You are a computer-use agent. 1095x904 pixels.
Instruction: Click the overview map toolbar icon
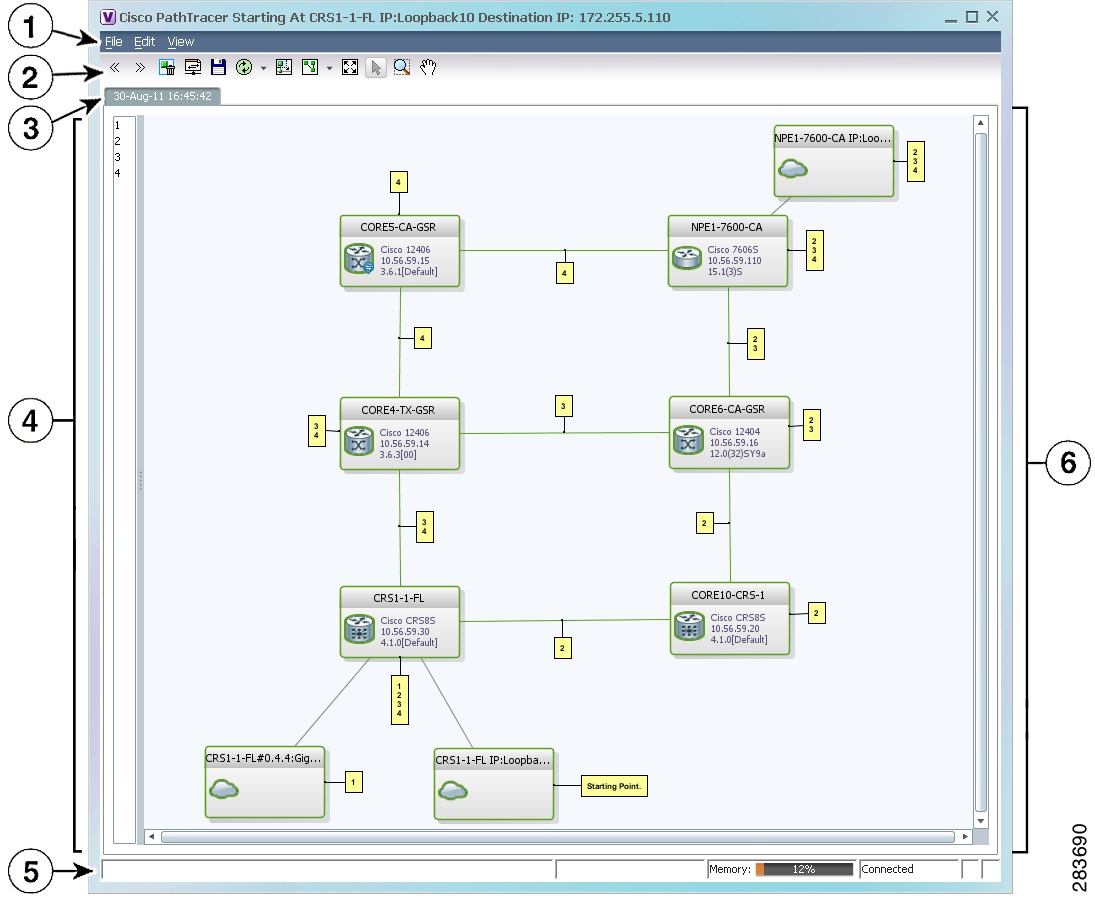[284, 67]
